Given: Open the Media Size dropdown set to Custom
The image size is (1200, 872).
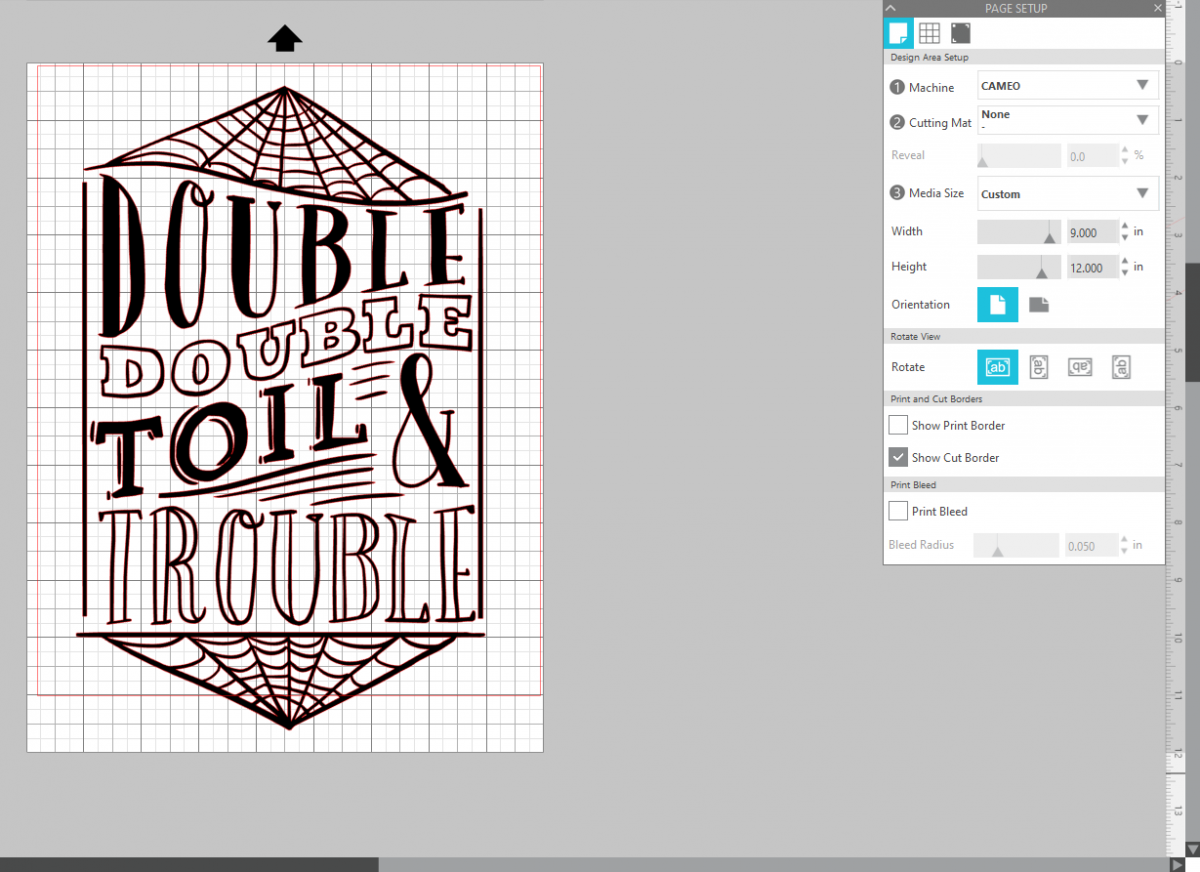Looking at the screenshot, I should [x=1067, y=194].
